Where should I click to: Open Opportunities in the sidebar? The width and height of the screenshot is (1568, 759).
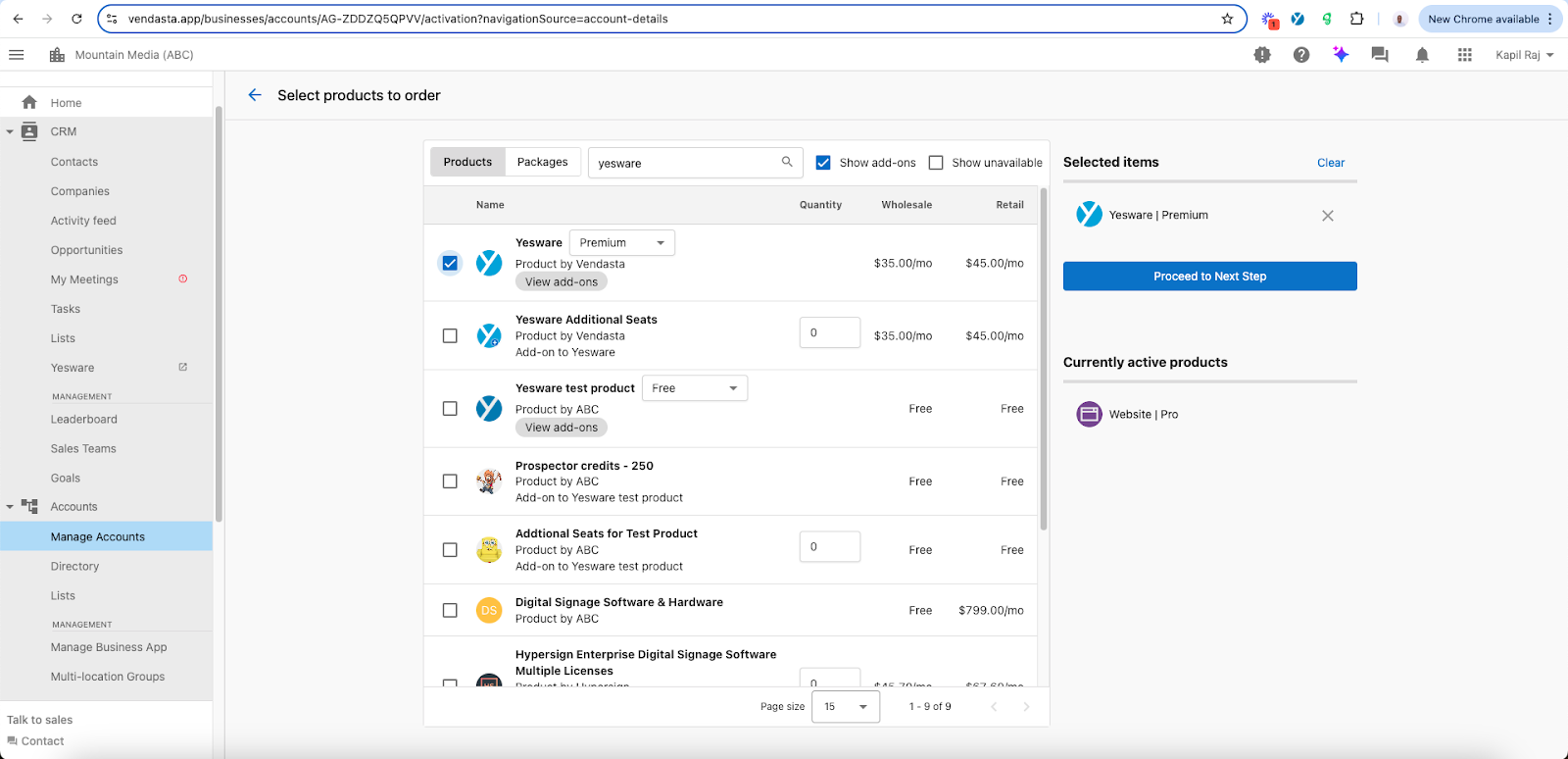point(86,250)
